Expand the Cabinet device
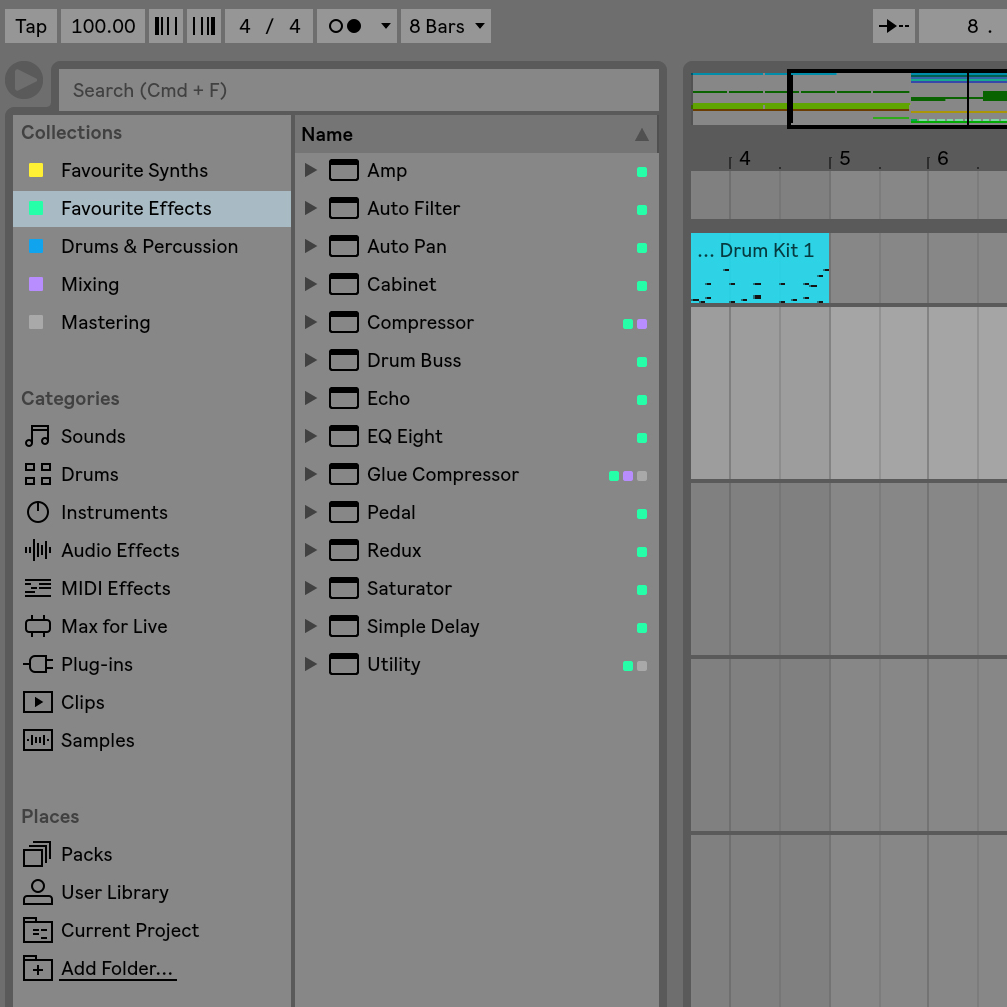Screen dimensions: 1007x1007 [310, 284]
